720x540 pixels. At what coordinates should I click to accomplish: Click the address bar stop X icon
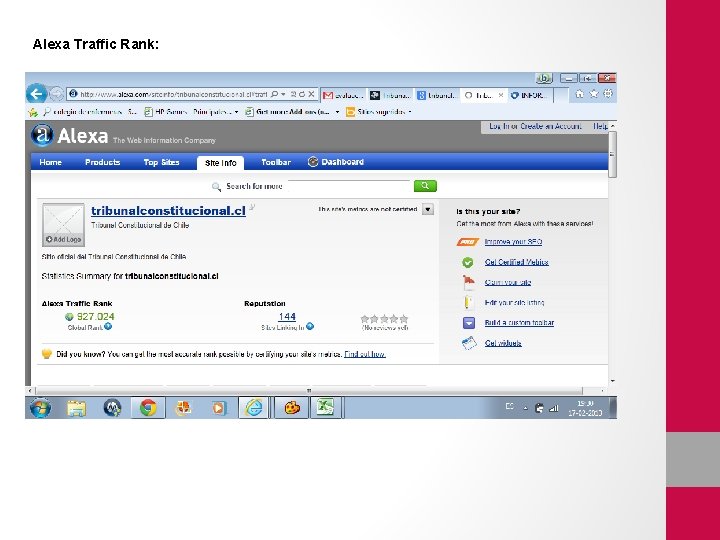coord(311,94)
